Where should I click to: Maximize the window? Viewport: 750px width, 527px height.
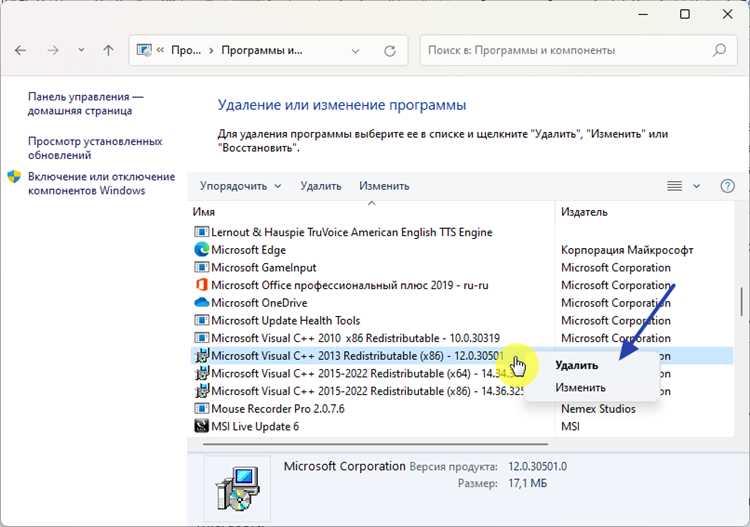684,14
